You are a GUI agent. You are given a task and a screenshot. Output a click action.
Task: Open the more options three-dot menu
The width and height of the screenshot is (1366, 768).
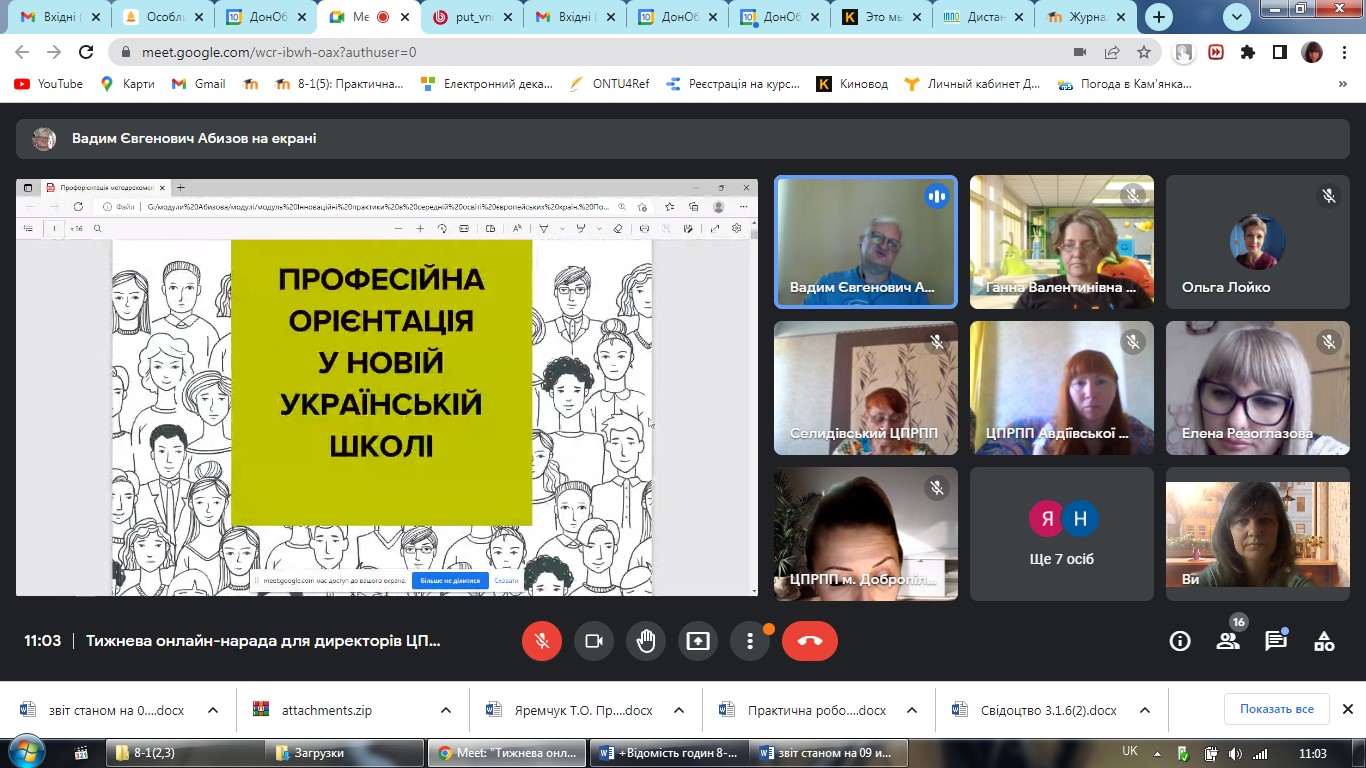click(750, 641)
